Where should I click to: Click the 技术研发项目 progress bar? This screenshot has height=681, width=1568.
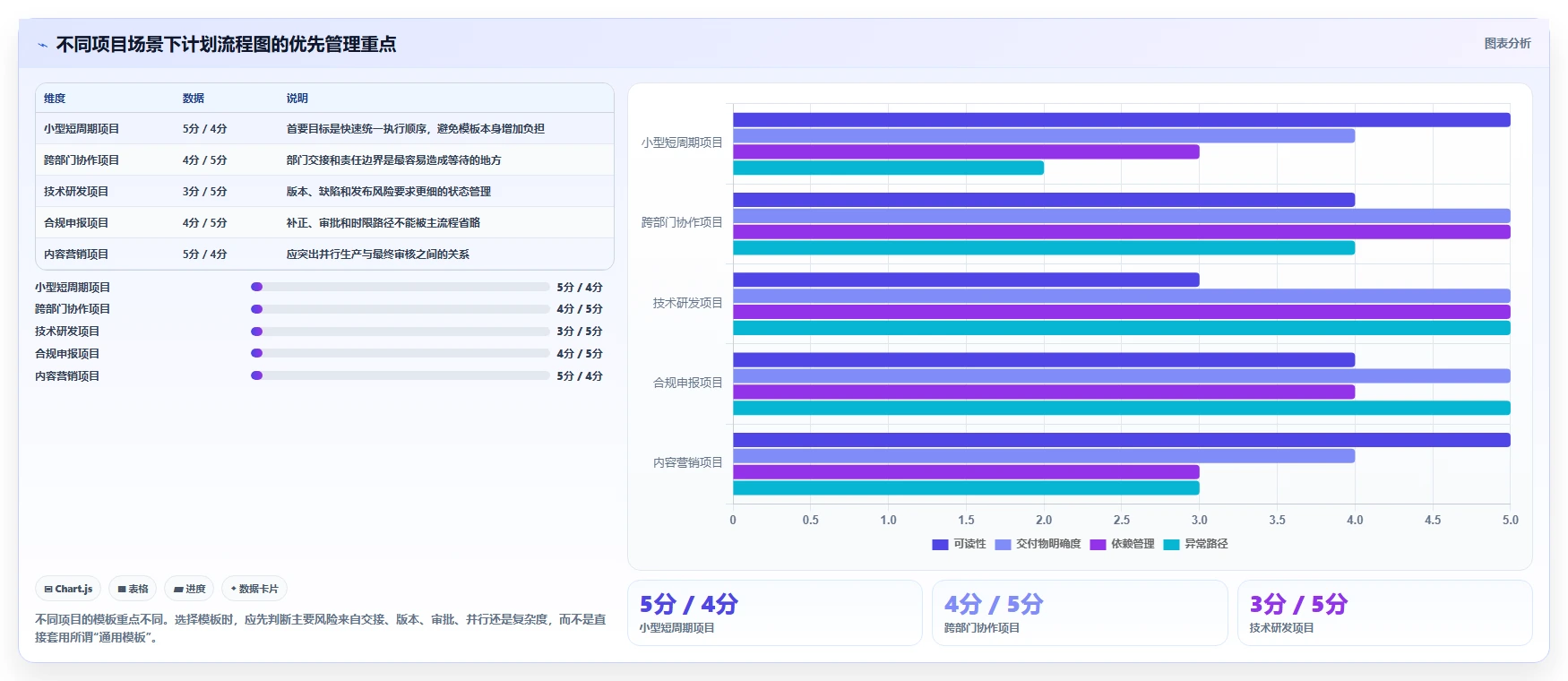click(400, 332)
